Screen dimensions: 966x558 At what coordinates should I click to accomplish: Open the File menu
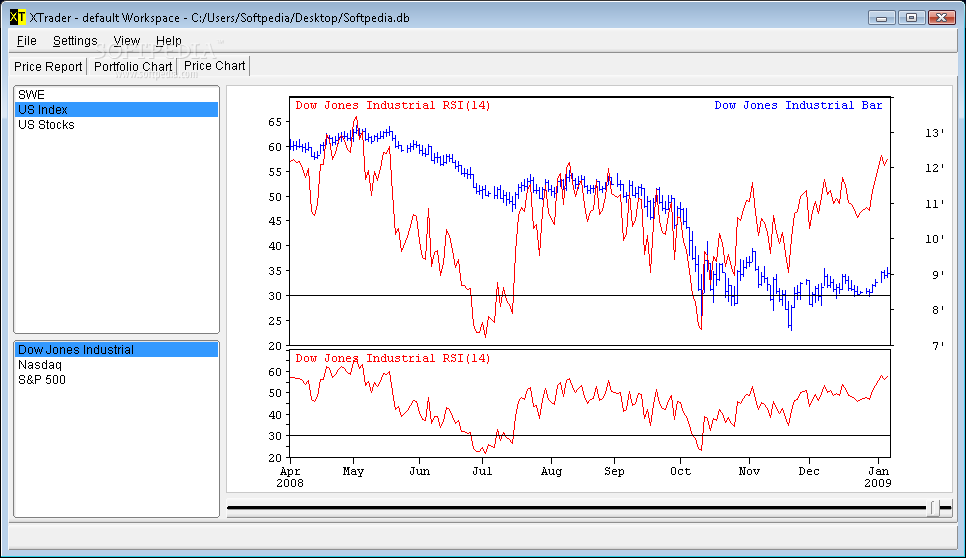pyautogui.click(x=26, y=41)
